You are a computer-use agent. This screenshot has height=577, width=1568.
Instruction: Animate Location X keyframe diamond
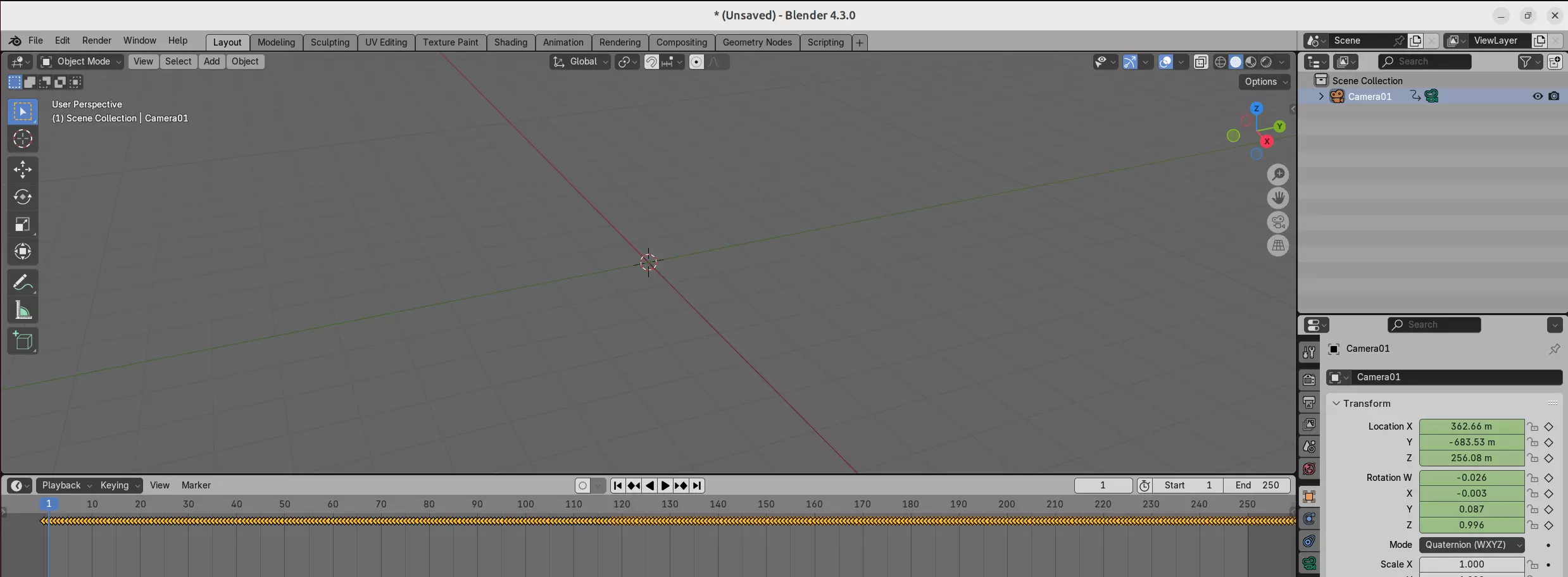click(x=1549, y=427)
